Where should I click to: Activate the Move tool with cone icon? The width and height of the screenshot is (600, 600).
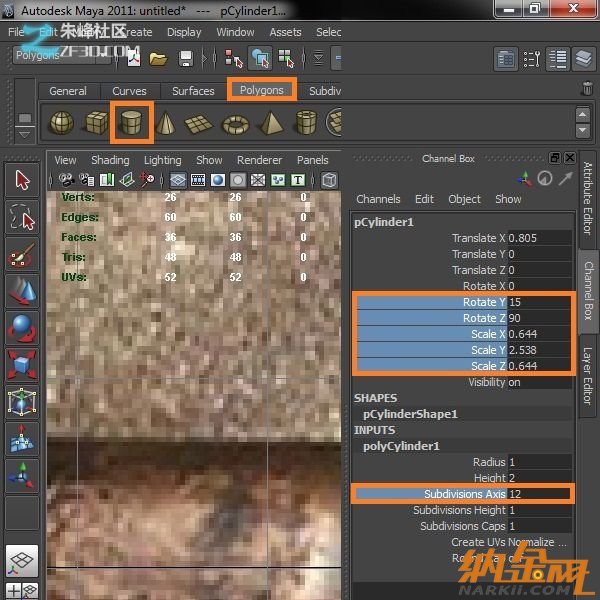tap(22, 291)
